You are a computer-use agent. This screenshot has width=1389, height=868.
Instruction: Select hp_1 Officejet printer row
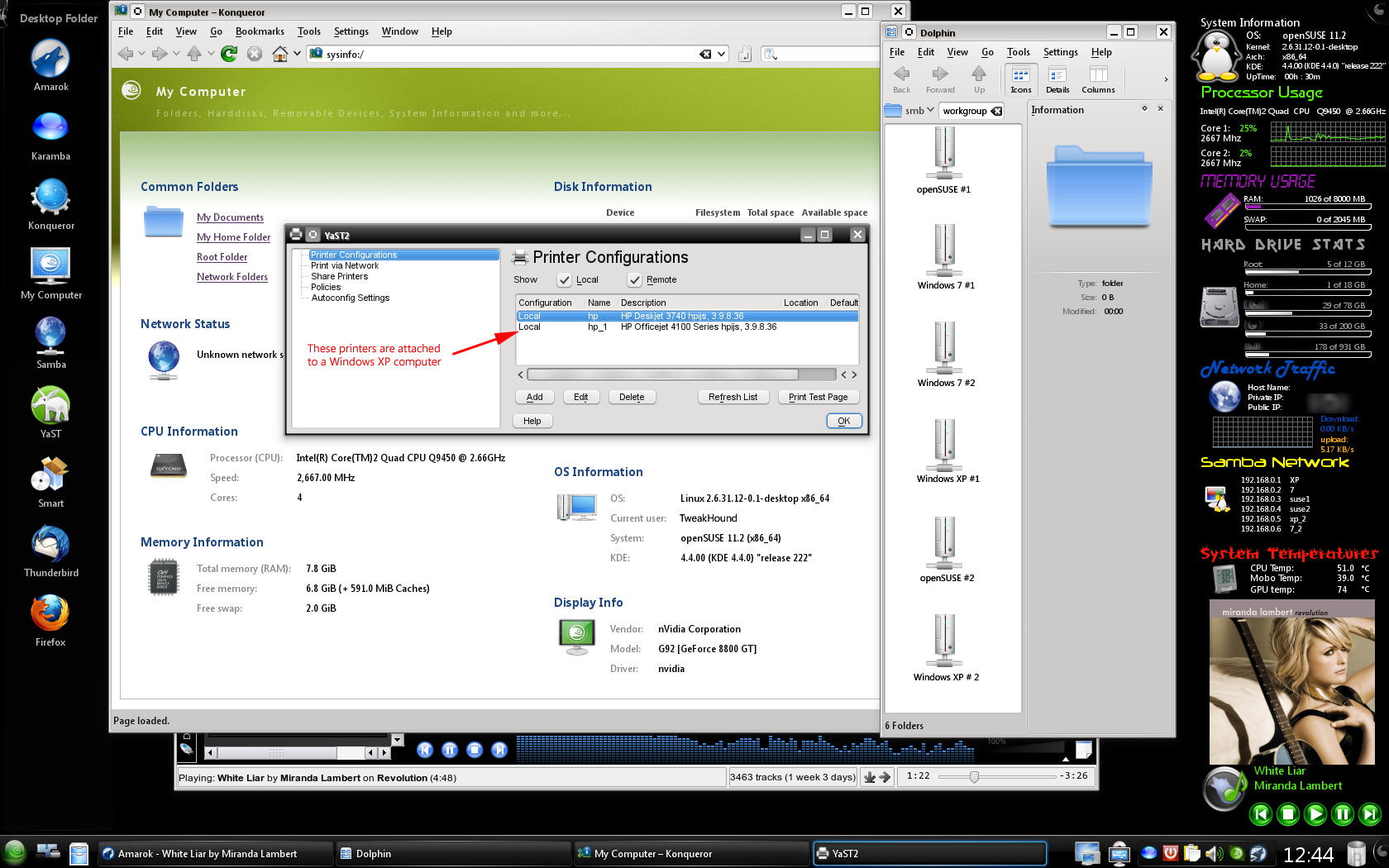click(x=687, y=327)
